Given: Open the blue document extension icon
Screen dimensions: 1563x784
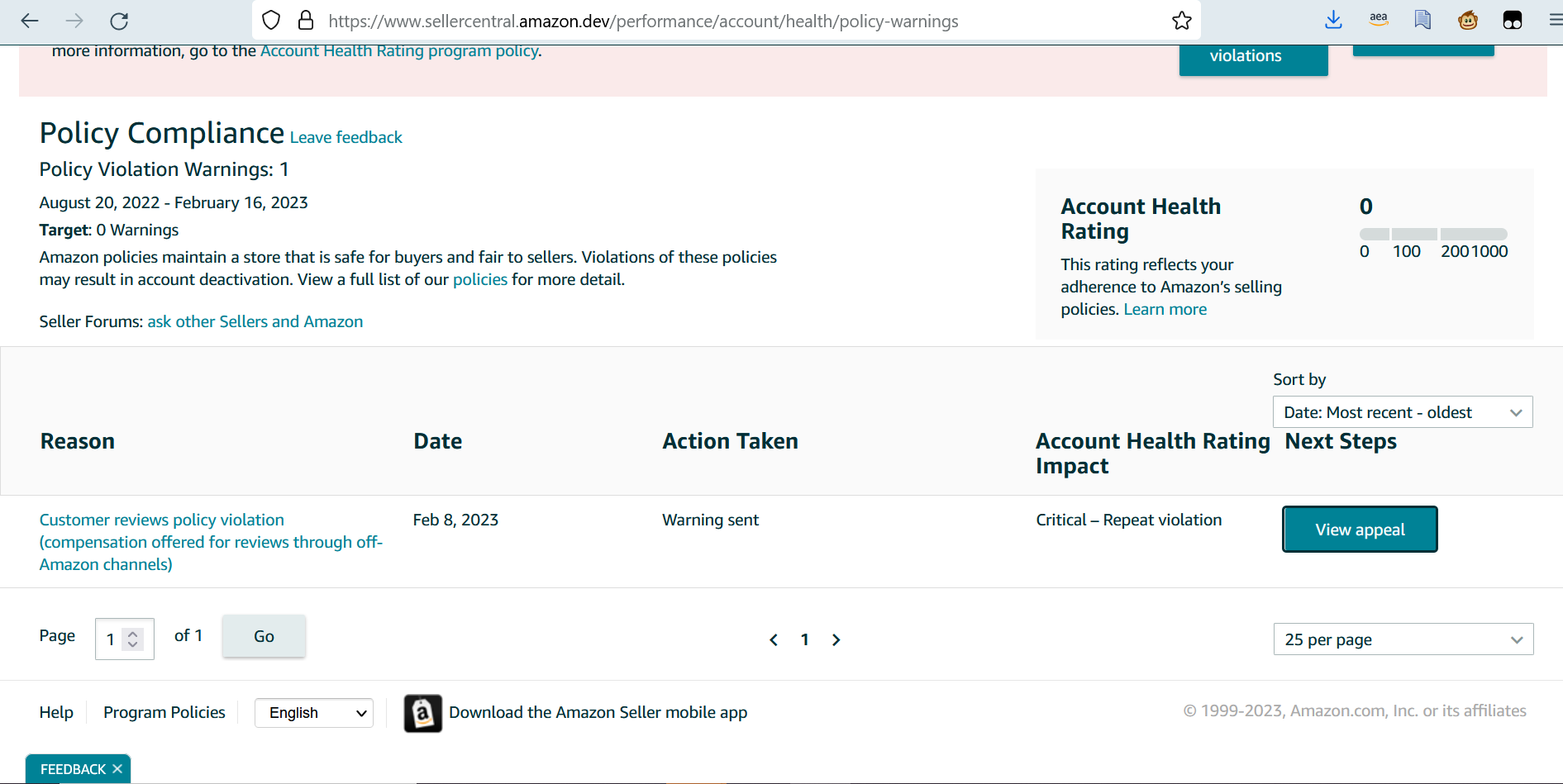Looking at the screenshot, I should click(x=1422, y=20).
